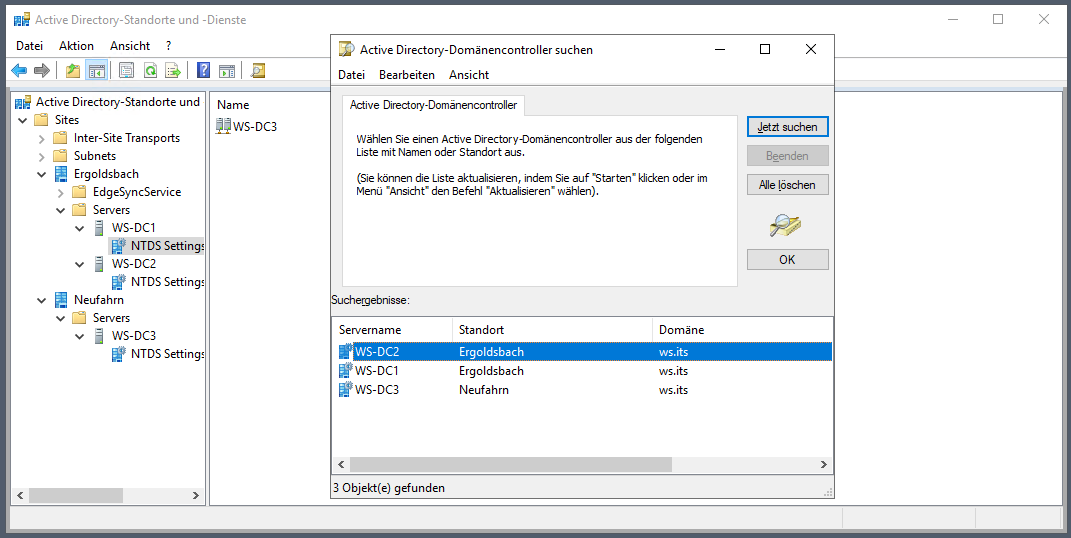Open Ansicht menu in search dialog

tap(469, 74)
